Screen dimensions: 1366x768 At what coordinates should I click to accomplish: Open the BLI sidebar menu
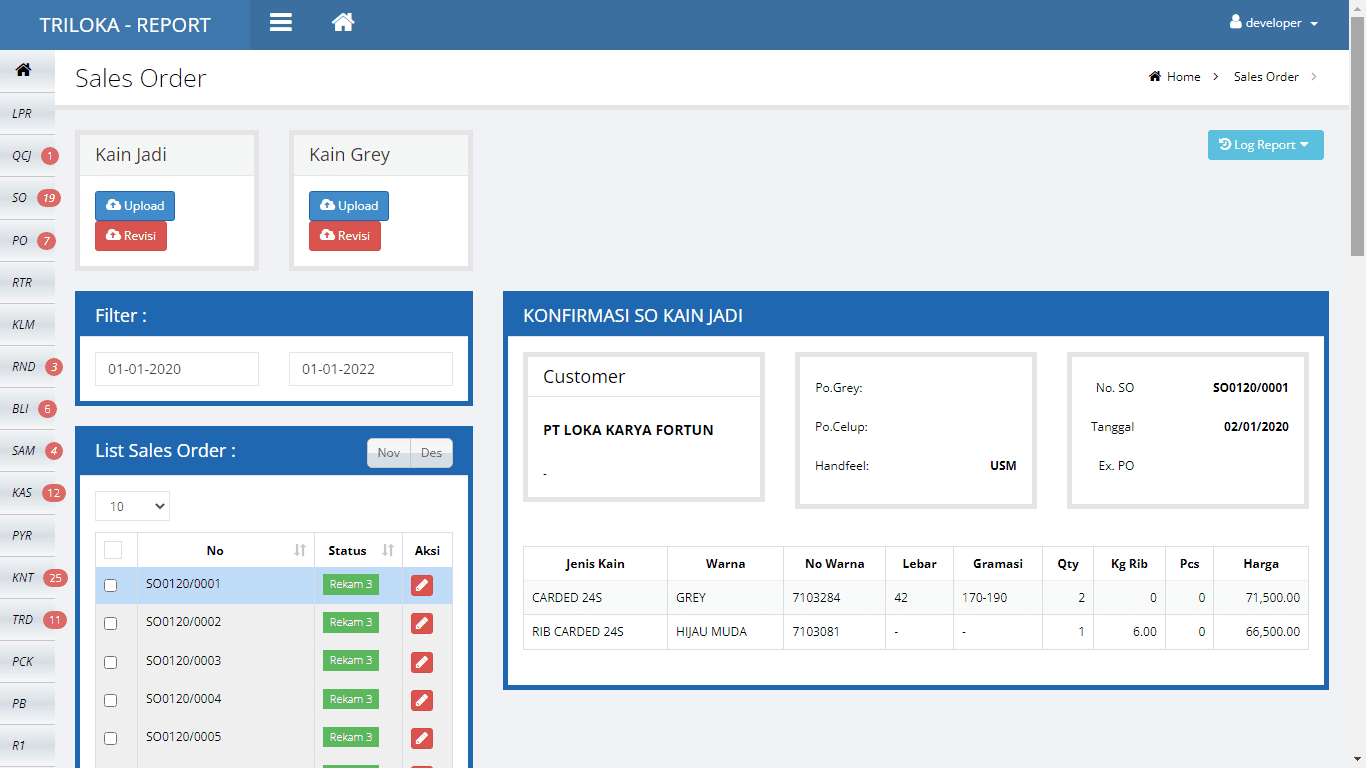27,409
